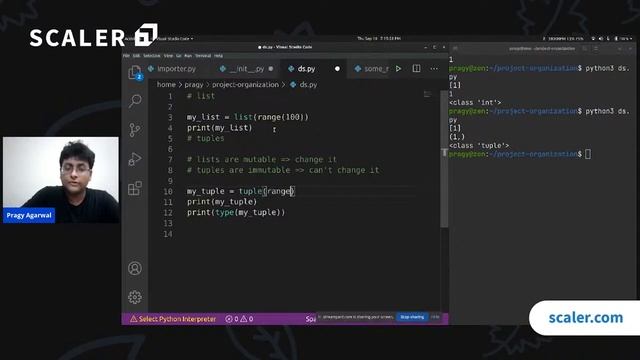Open the View menu

coord(168,56)
